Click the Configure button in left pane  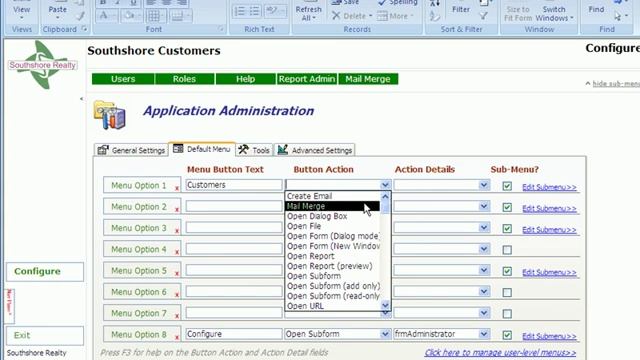pos(45,271)
